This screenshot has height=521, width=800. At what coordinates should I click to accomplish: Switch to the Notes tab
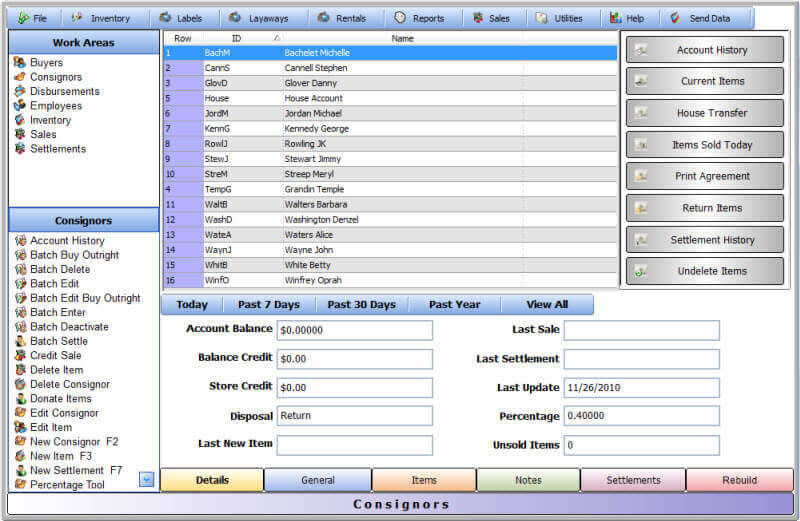click(x=528, y=480)
